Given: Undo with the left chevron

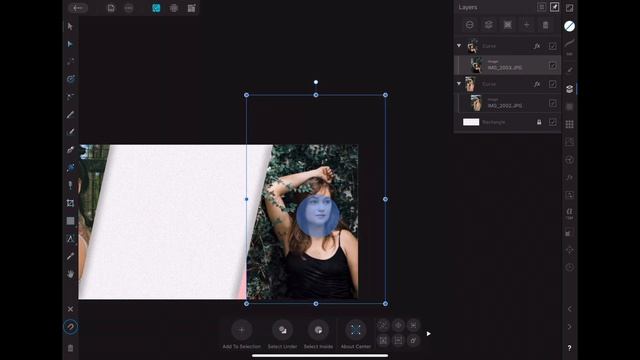Looking at the screenshot, I should [x=569, y=309].
